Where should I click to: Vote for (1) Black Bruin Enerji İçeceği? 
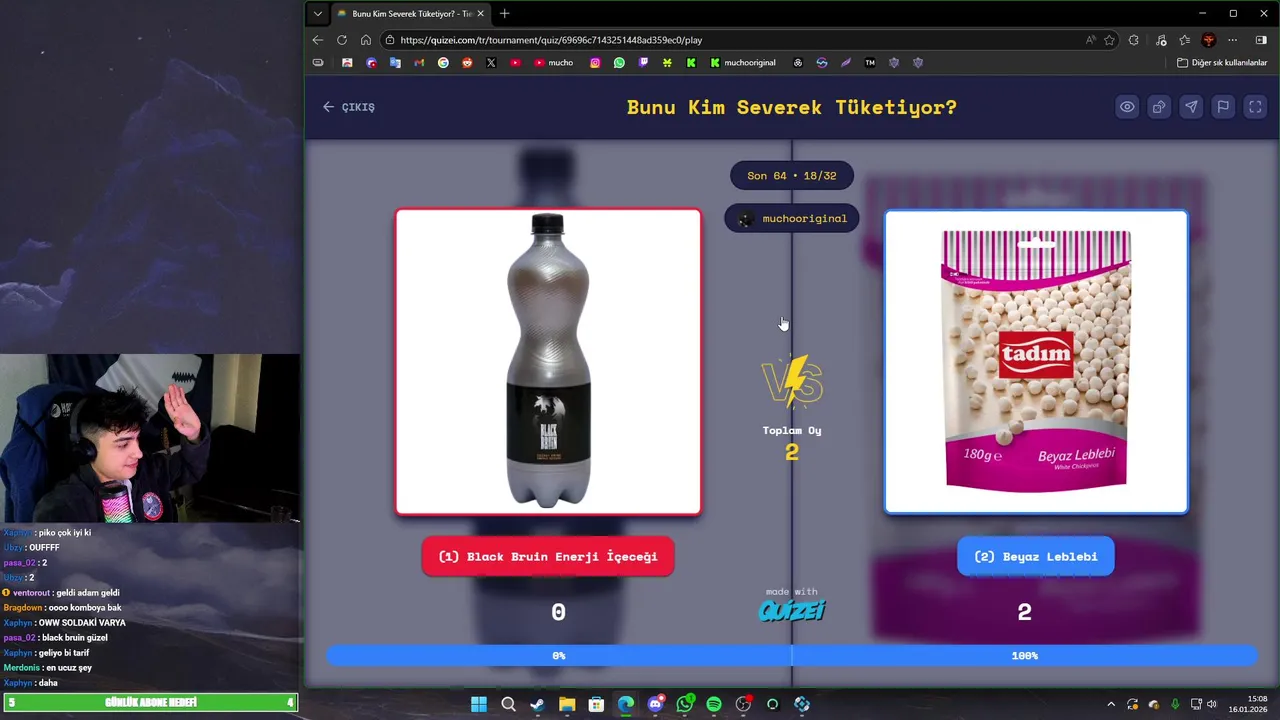pyautogui.click(x=548, y=557)
